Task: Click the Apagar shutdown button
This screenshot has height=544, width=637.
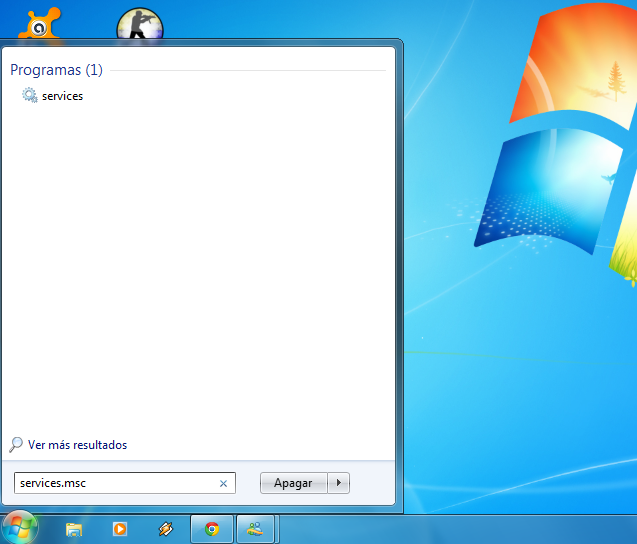Action: click(x=293, y=483)
